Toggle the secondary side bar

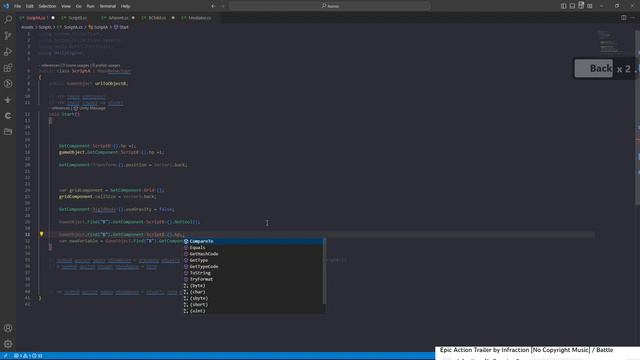(x=581, y=6)
